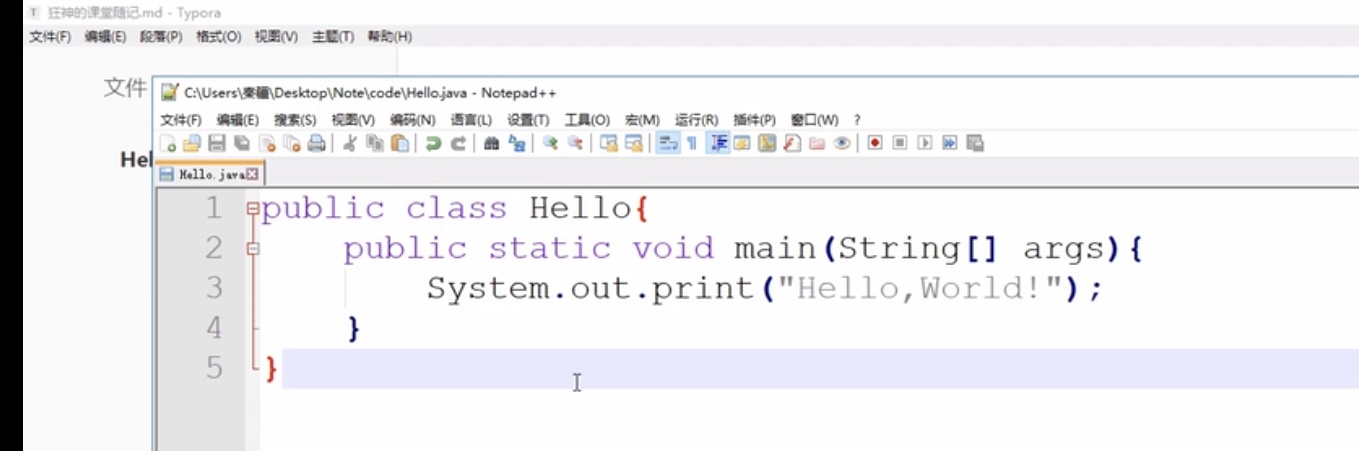Click line number 5 in margin
Screen dimensions: 1359x451
214,368
